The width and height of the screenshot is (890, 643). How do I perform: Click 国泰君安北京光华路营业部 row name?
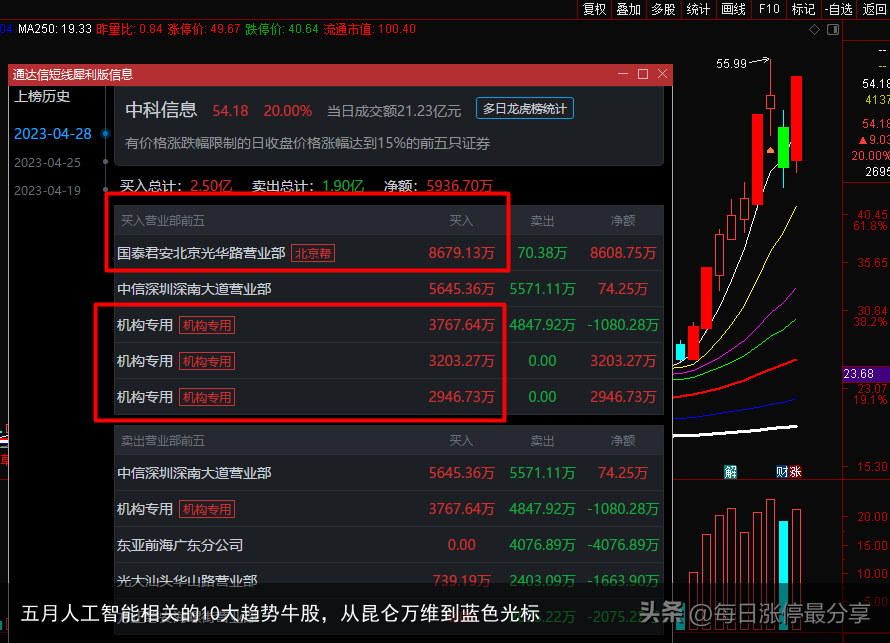pos(201,253)
